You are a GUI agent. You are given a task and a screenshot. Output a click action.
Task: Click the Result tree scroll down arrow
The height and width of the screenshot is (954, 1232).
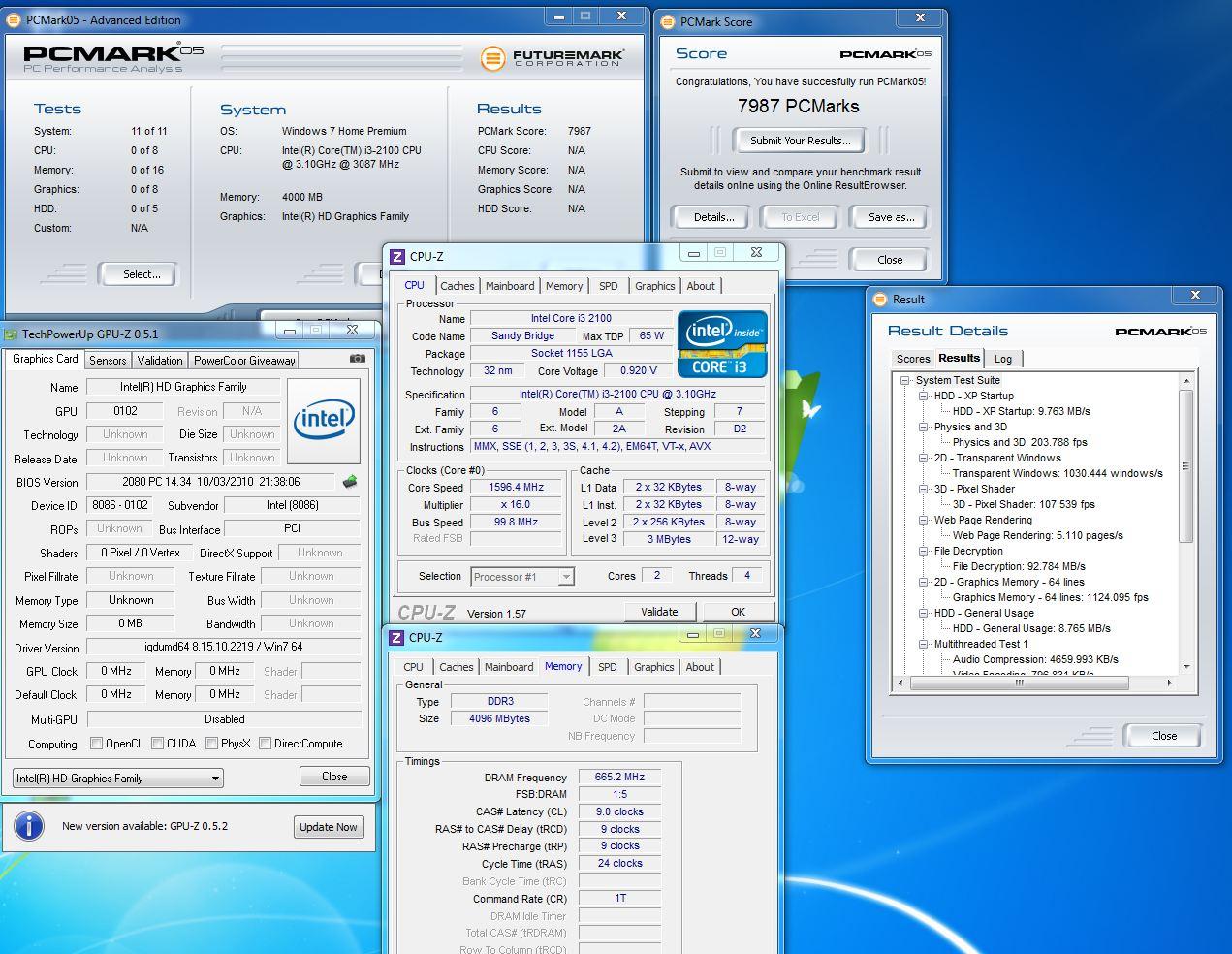(x=1186, y=667)
